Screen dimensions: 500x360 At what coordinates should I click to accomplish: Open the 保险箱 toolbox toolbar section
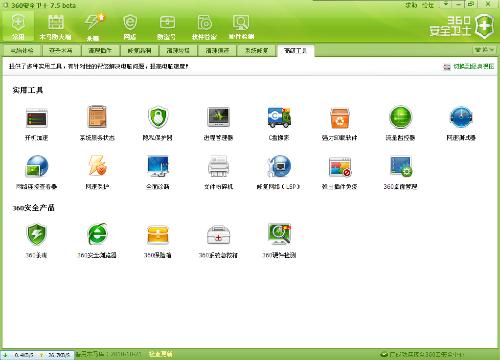tap(167, 27)
